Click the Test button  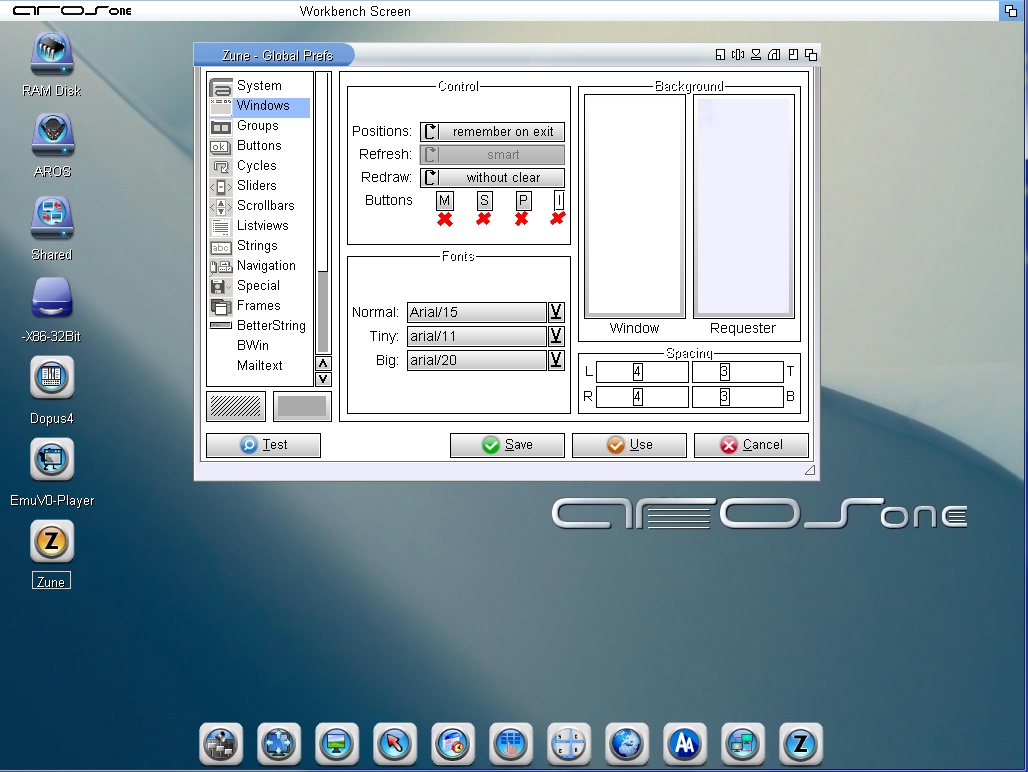point(263,445)
